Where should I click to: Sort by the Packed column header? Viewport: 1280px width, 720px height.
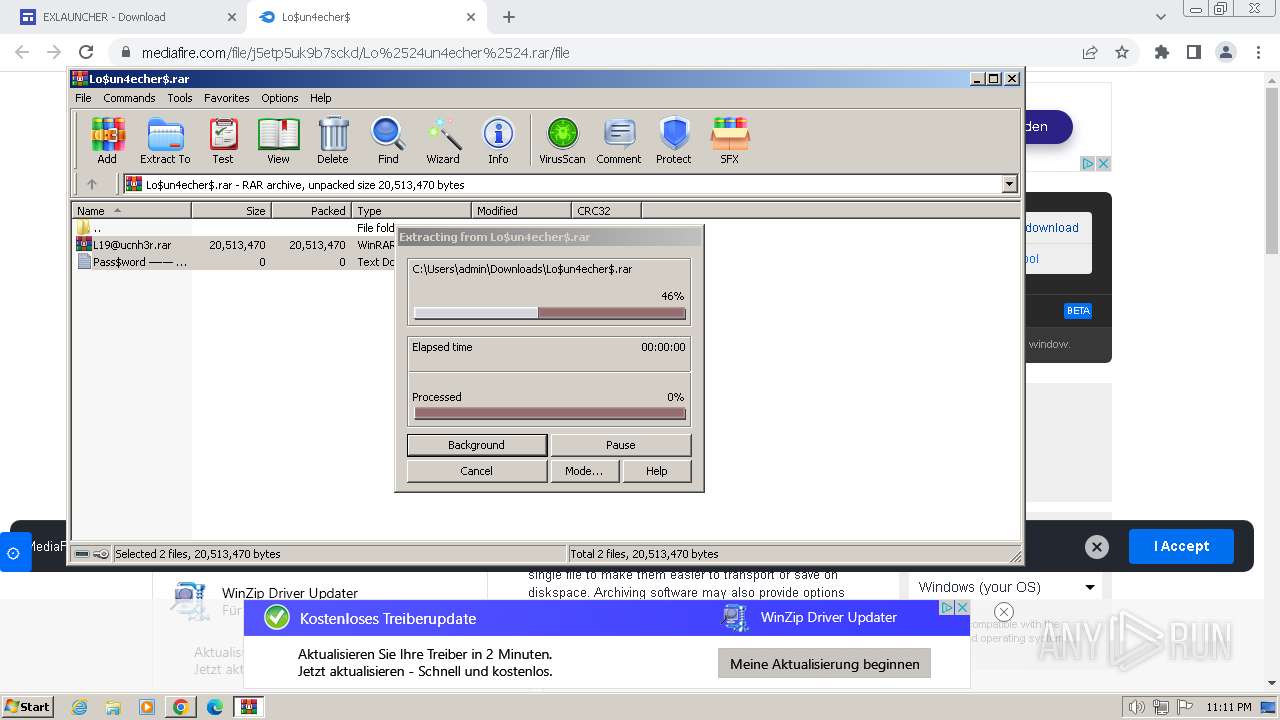[x=311, y=210]
